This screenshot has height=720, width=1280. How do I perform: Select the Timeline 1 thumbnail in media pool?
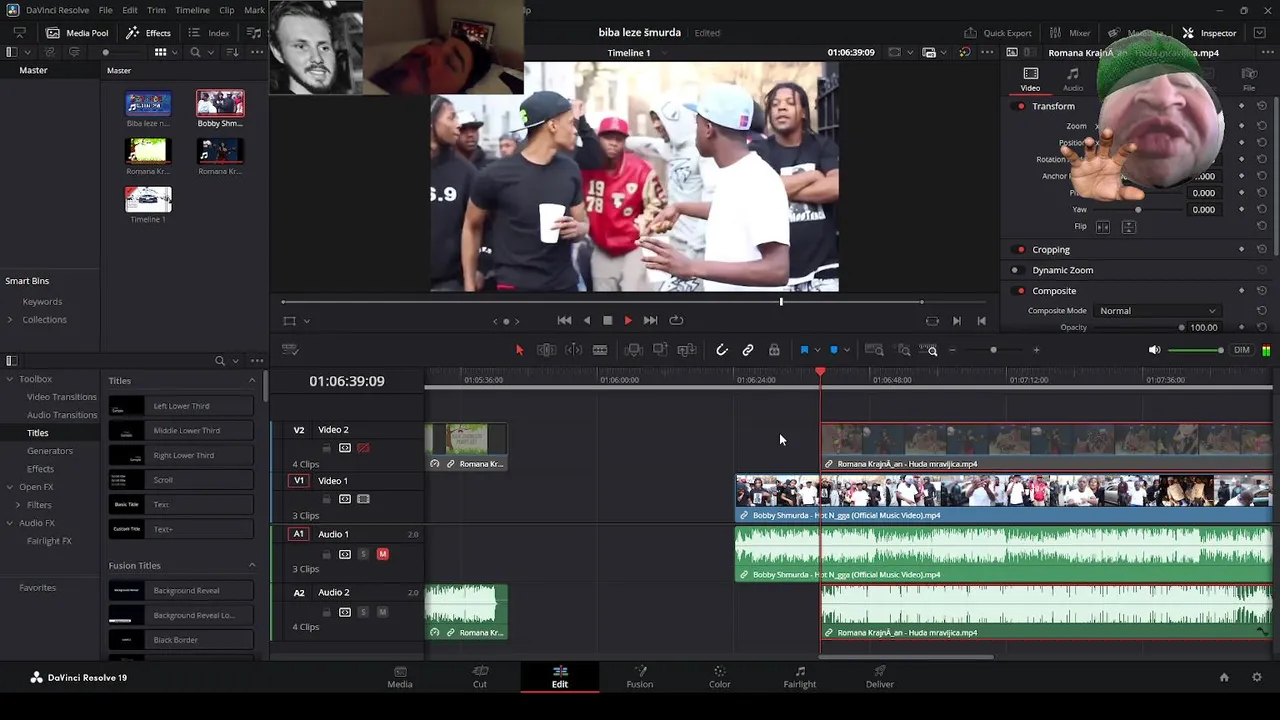[148, 199]
